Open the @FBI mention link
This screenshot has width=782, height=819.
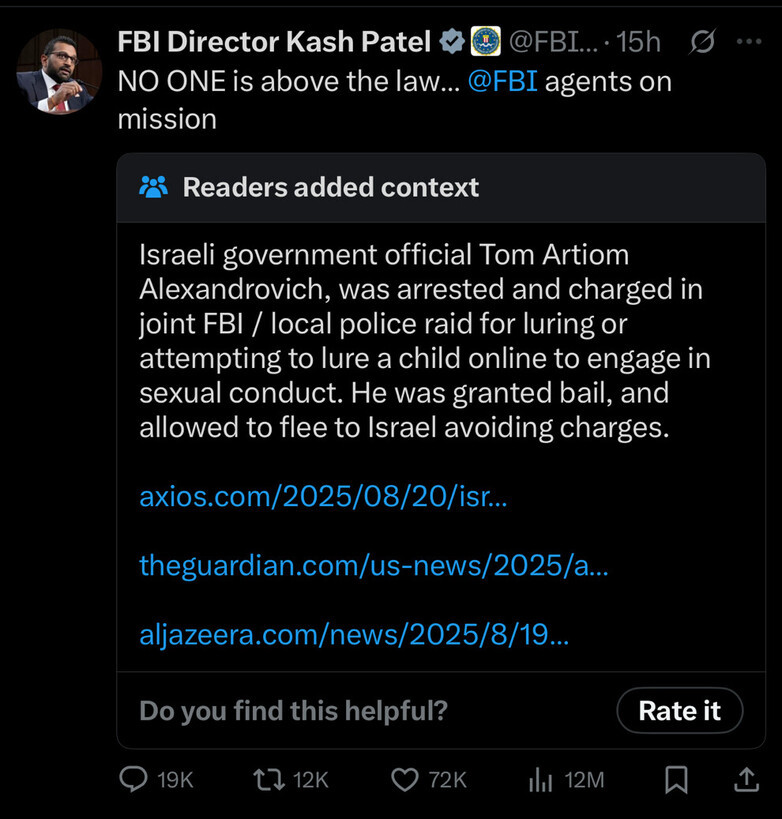click(x=502, y=82)
